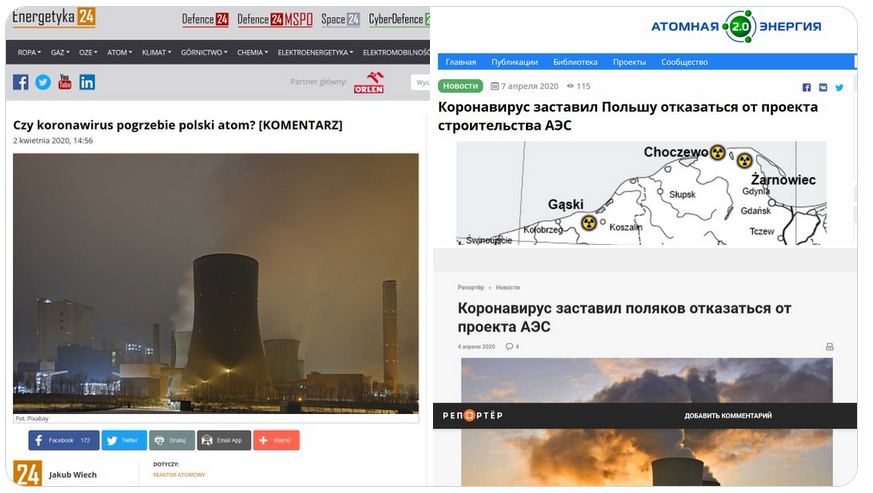Click the print icon in Reporter article
This screenshot has width=873, height=493.
click(828, 347)
